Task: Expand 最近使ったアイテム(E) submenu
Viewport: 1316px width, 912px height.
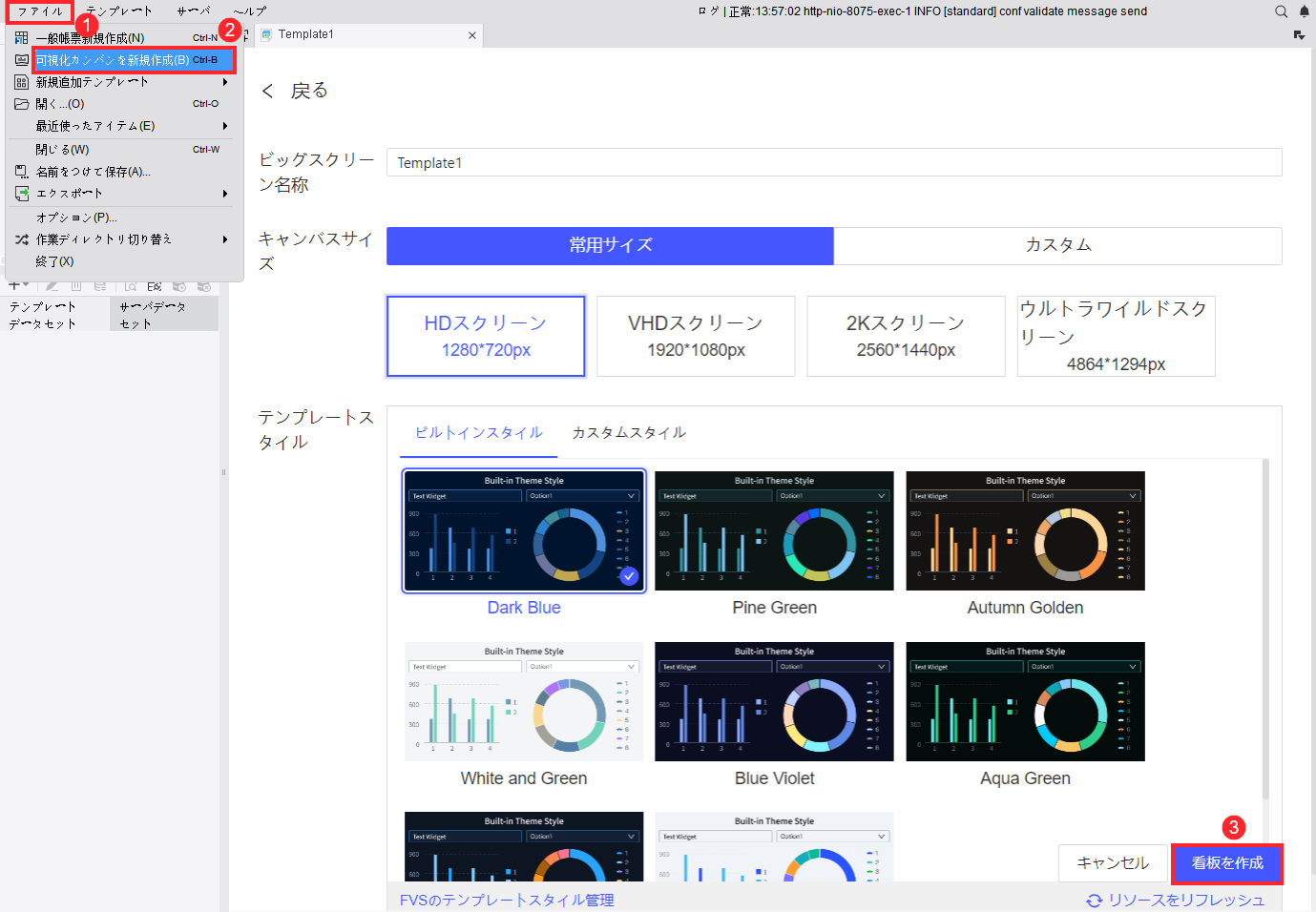Action: tap(124, 126)
